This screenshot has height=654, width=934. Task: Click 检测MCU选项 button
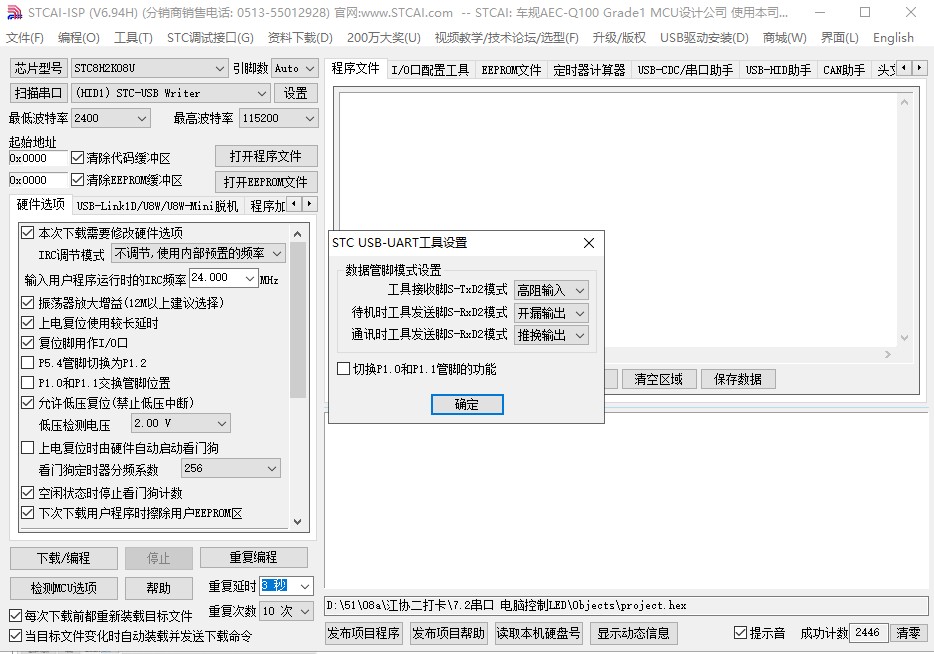(64, 588)
